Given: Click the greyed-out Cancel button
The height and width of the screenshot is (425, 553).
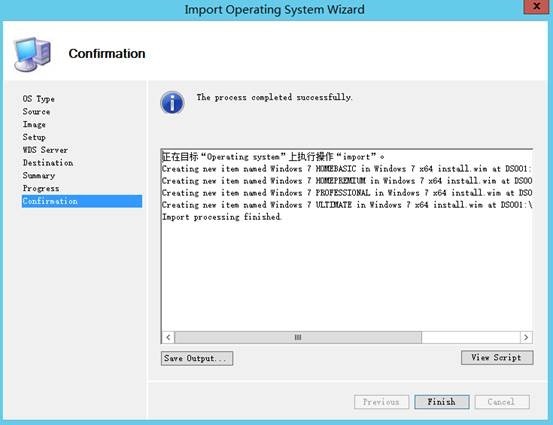Looking at the screenshot, I should pos(502,402).
